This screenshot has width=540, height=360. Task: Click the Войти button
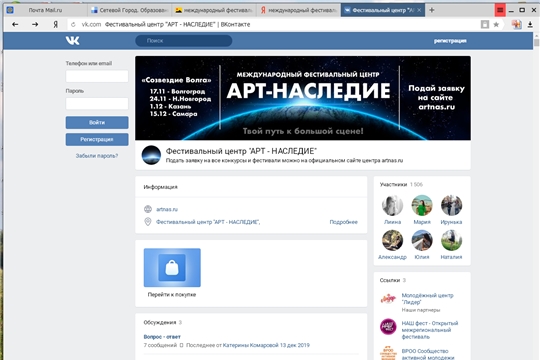[x=97, y=122]
